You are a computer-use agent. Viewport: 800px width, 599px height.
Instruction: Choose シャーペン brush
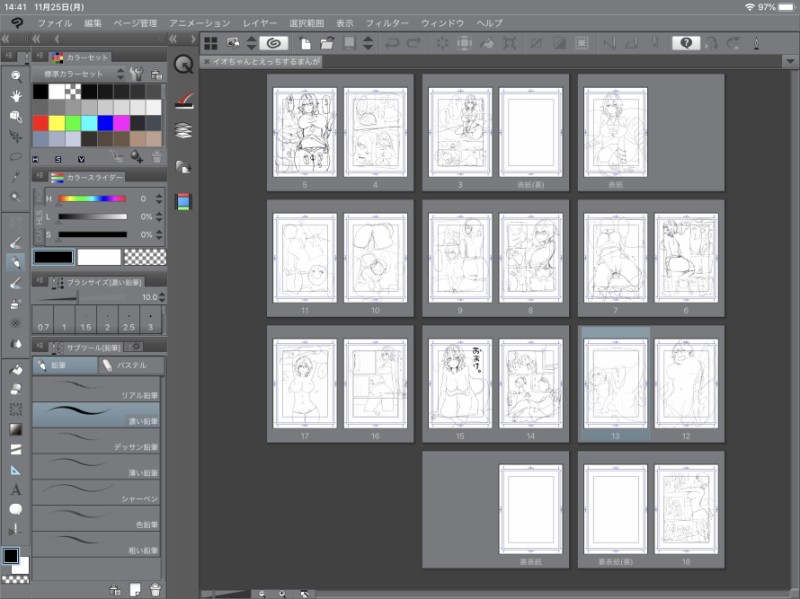tap(96, 492)
